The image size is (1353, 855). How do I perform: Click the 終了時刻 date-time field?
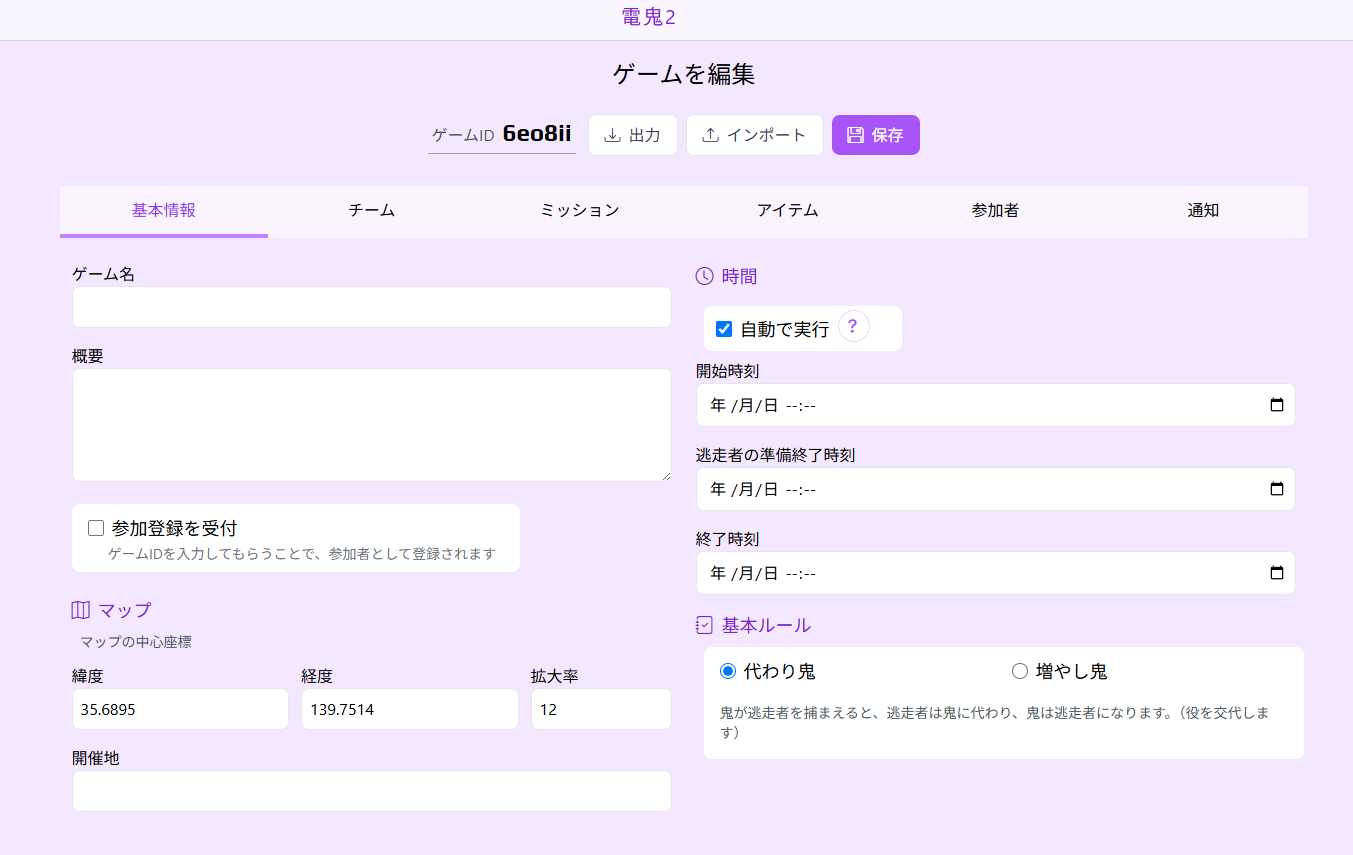(996, 573)
